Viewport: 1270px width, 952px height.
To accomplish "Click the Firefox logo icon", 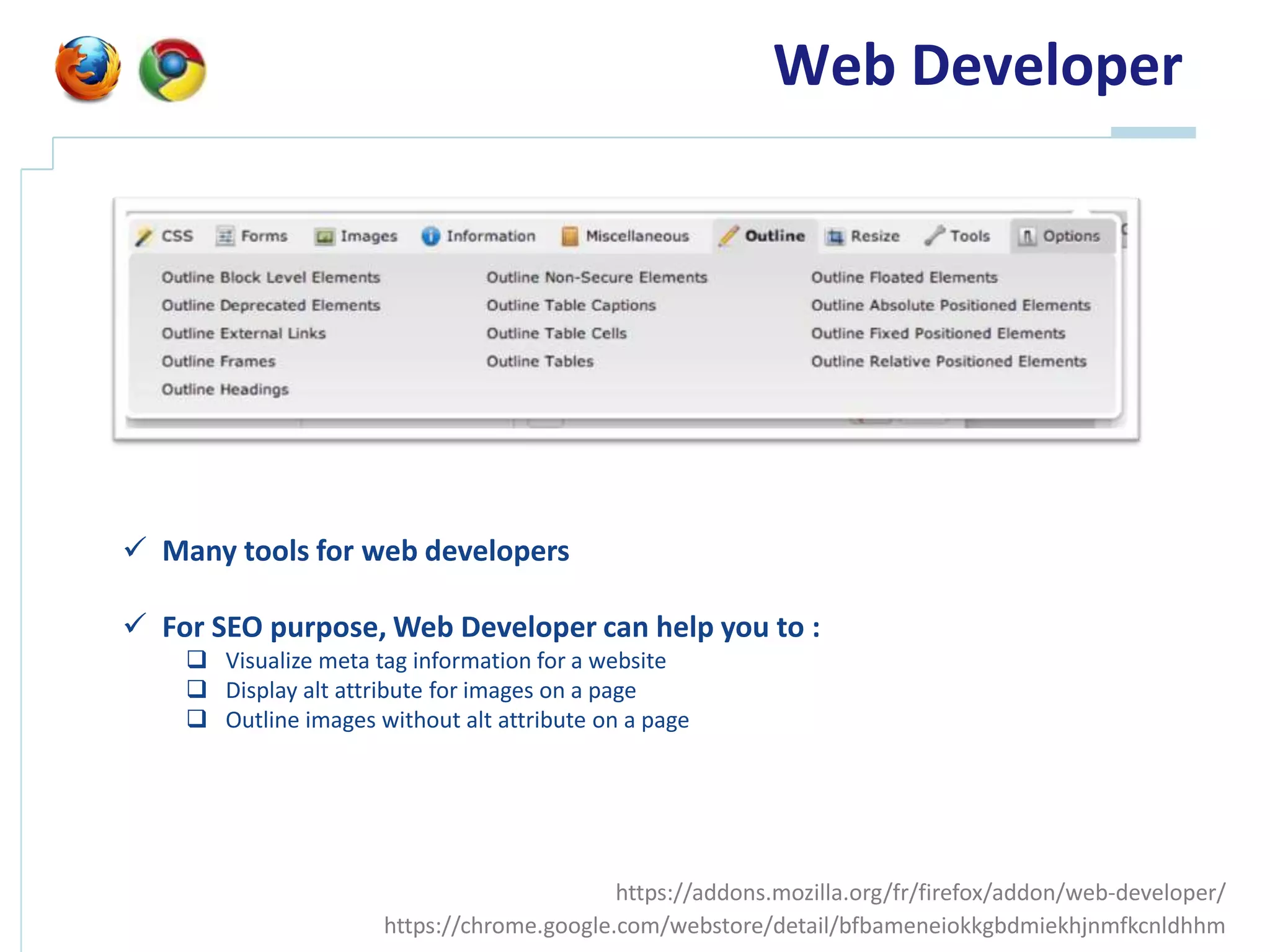I will pyautogui.click(x=88, y=68).
